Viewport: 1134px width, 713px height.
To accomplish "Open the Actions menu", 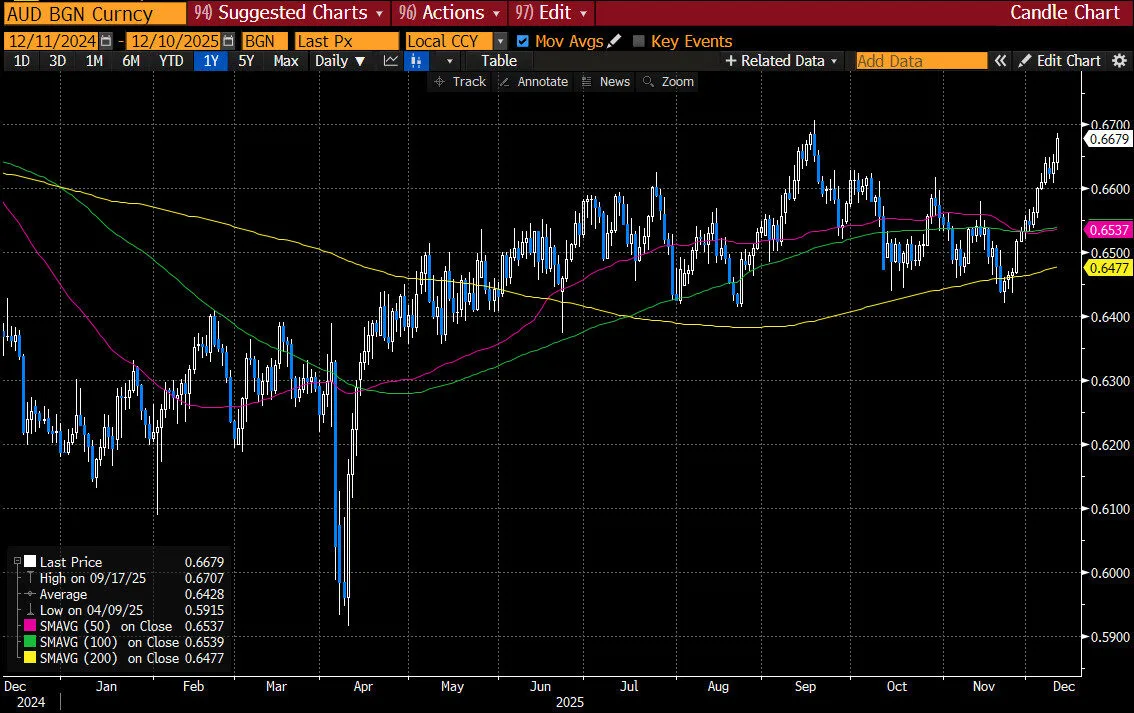I will [447, 13].
